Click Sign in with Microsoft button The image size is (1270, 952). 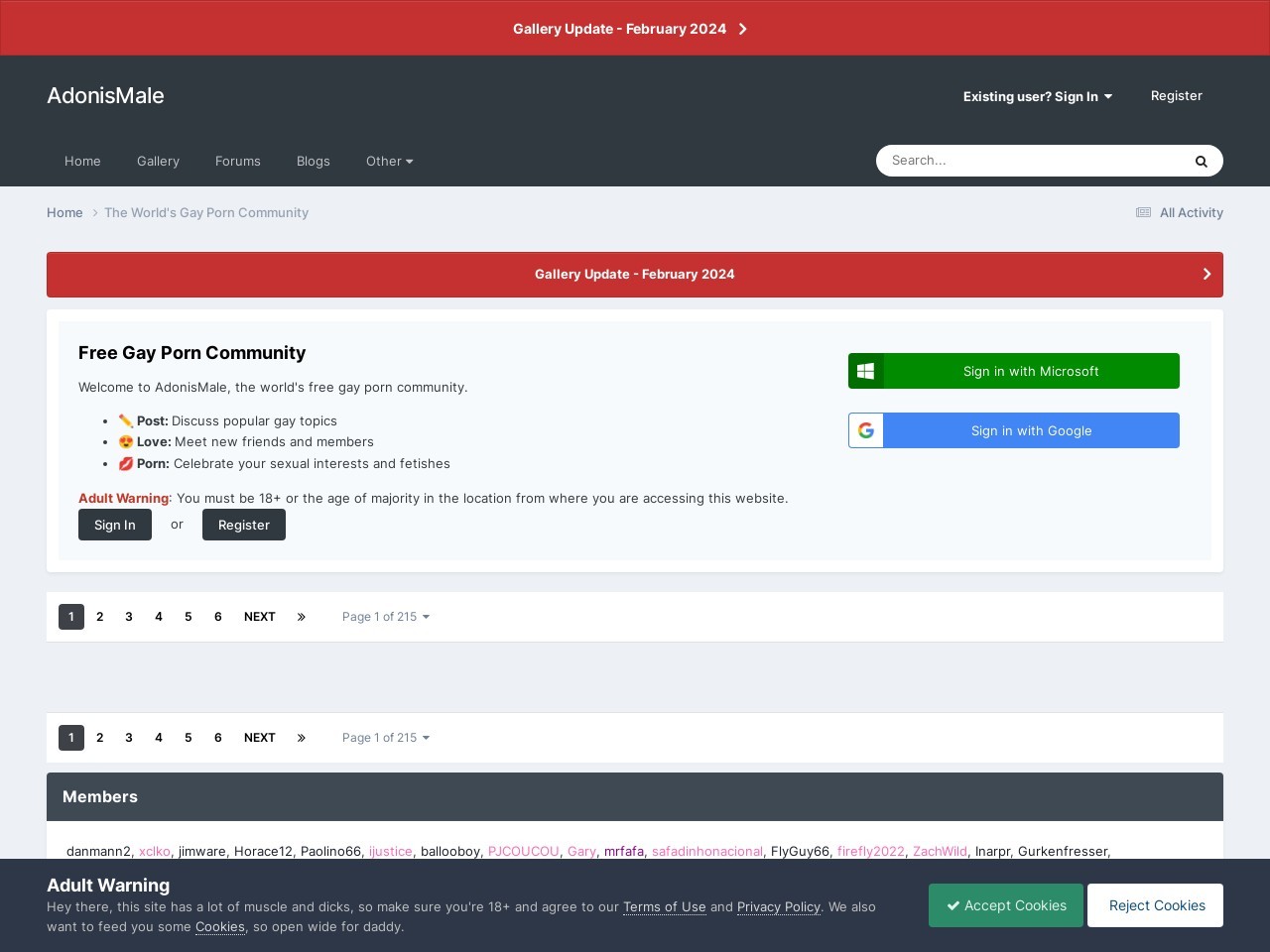click(x=1014, y=371)
